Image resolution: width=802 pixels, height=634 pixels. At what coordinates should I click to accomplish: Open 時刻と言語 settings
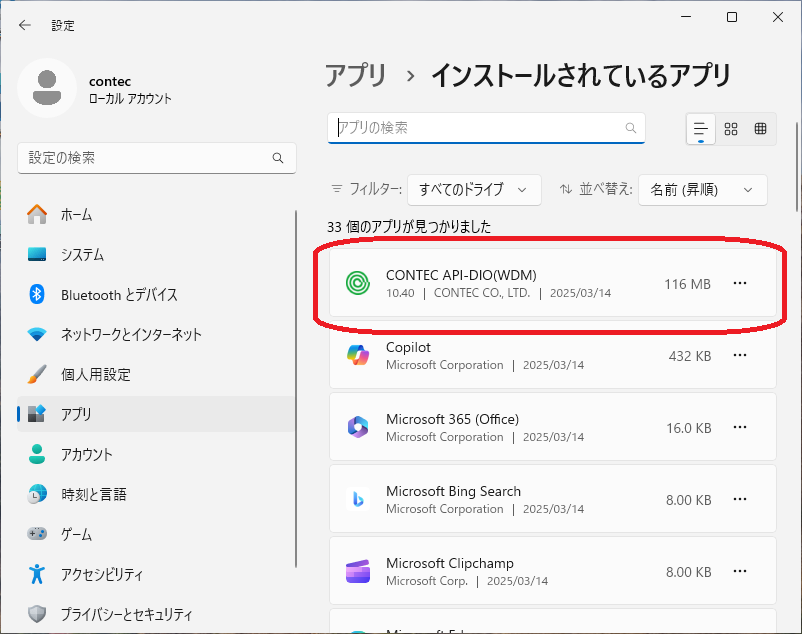click(x=156, y=494)
